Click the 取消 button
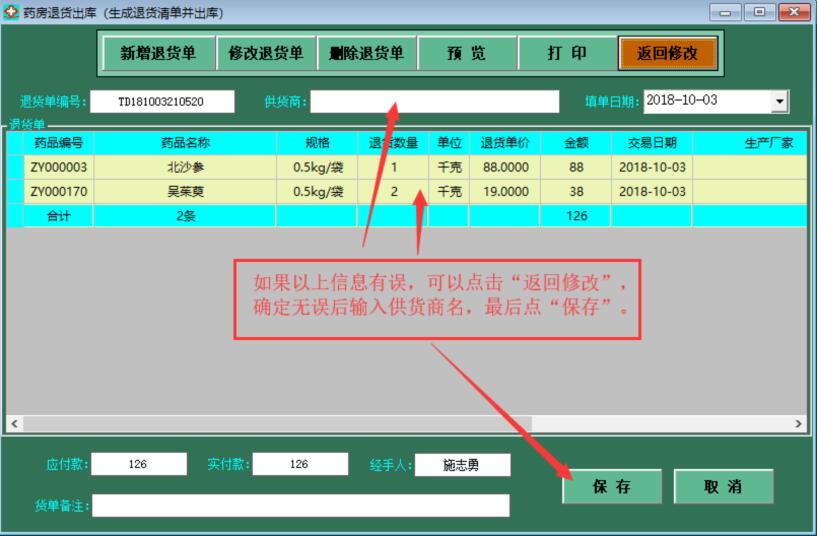The width and height of the screenshot is (818, 536). (x=723, y=487)
